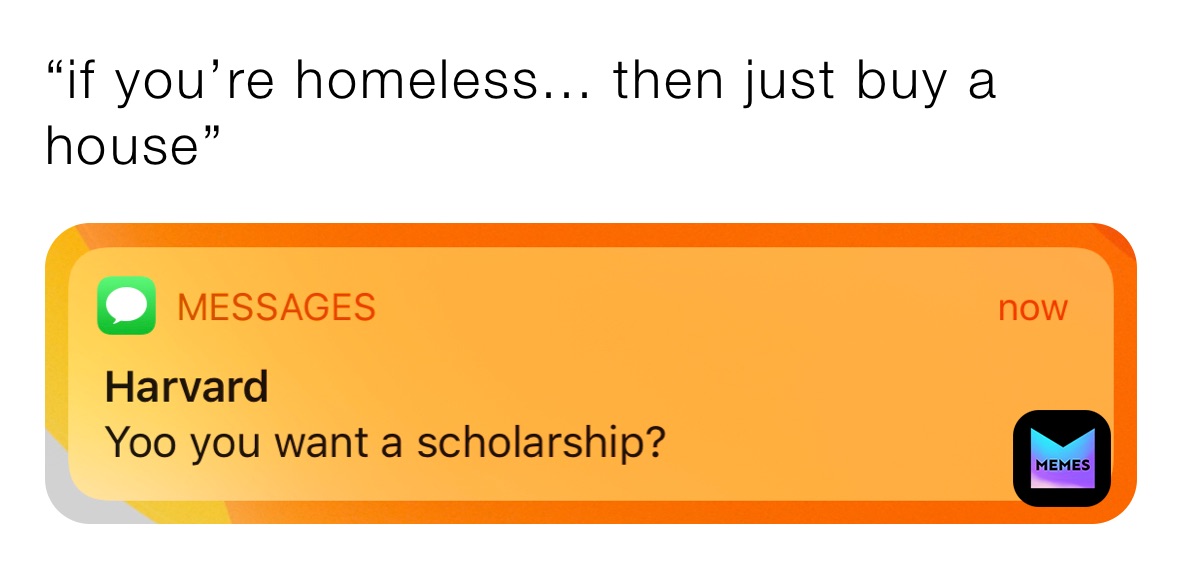1182x569 pixels.
Task: Select the MESSAGES app label
Action: pos(275,307)
